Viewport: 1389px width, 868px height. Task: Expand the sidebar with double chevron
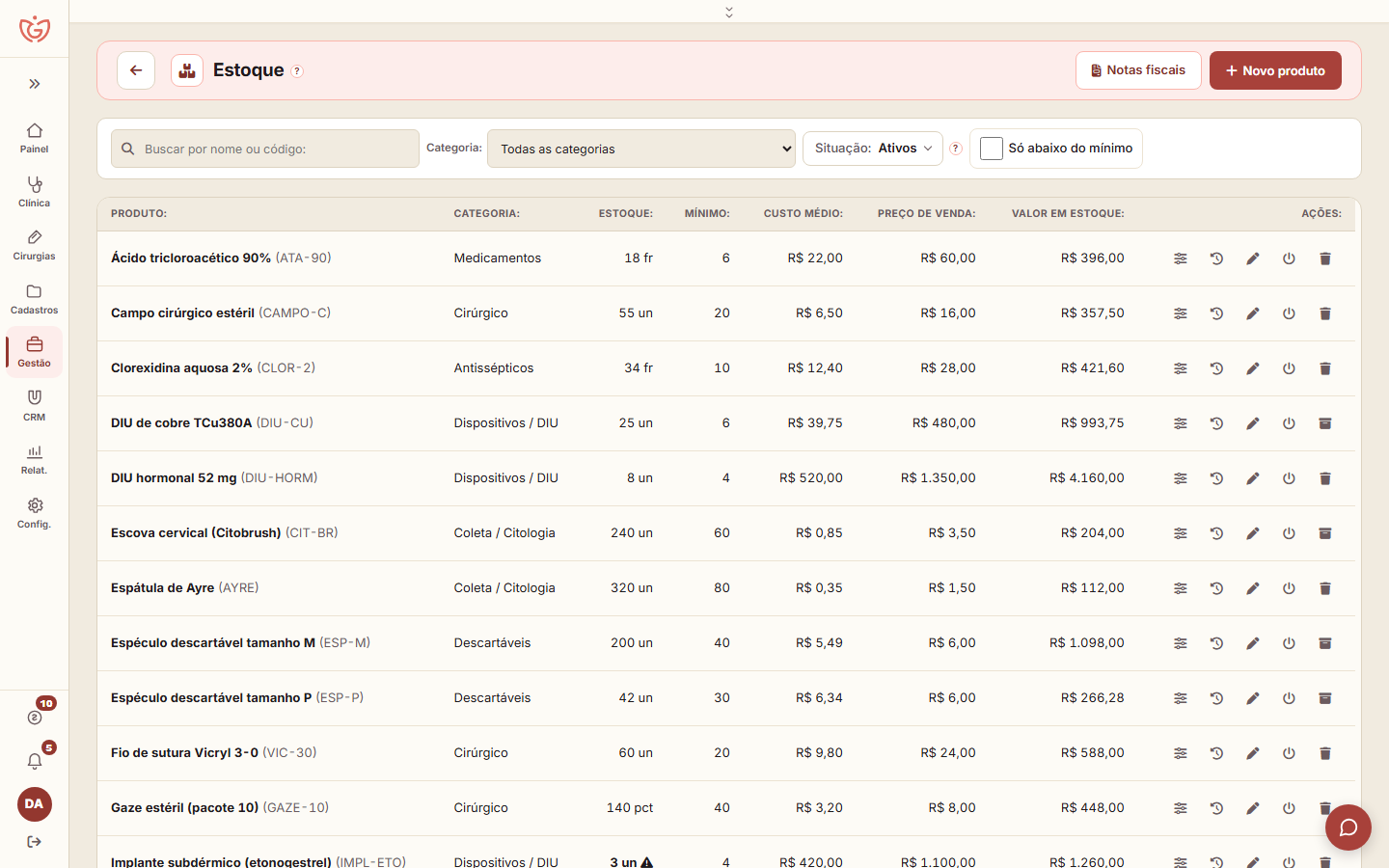[x=35, y=84]
